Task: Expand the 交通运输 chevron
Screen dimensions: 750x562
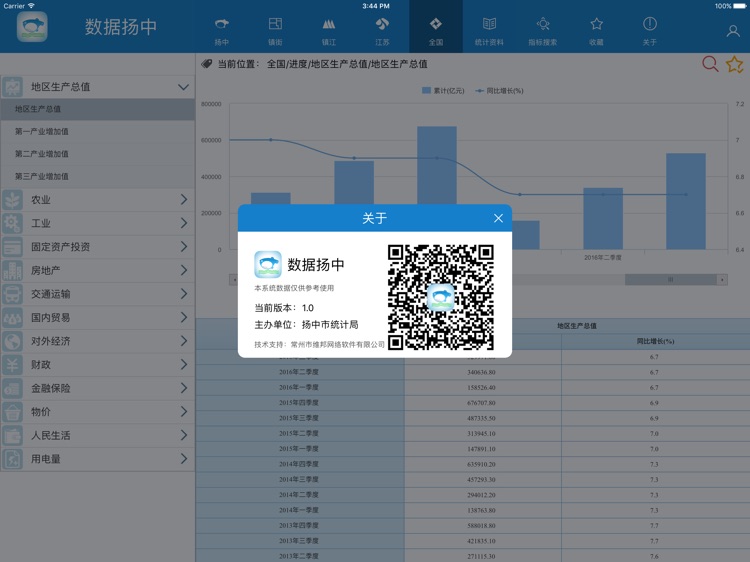Action: [184, 294]
